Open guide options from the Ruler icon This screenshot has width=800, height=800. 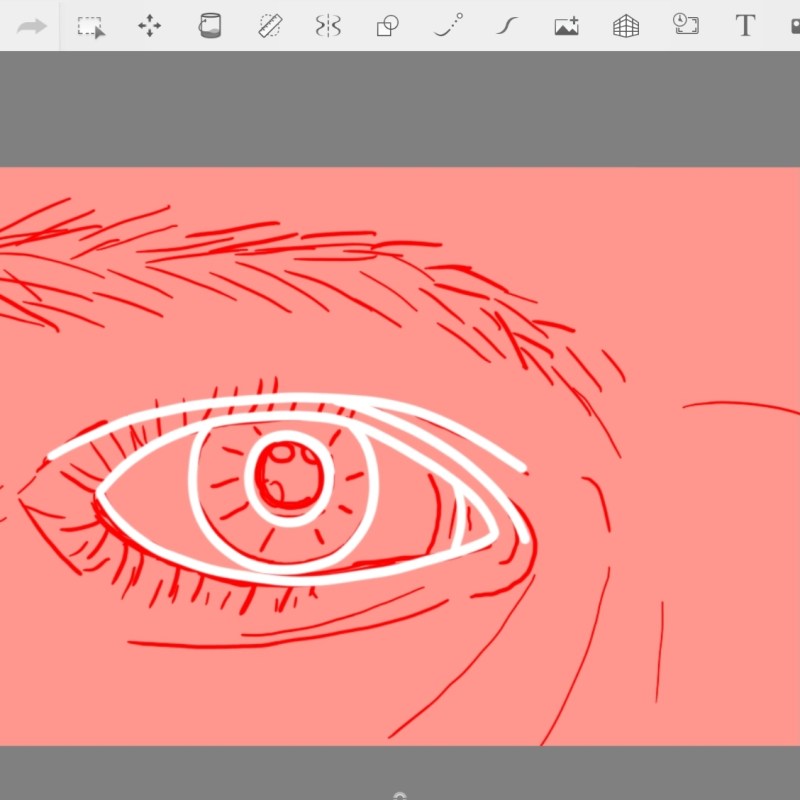(268, 26)
